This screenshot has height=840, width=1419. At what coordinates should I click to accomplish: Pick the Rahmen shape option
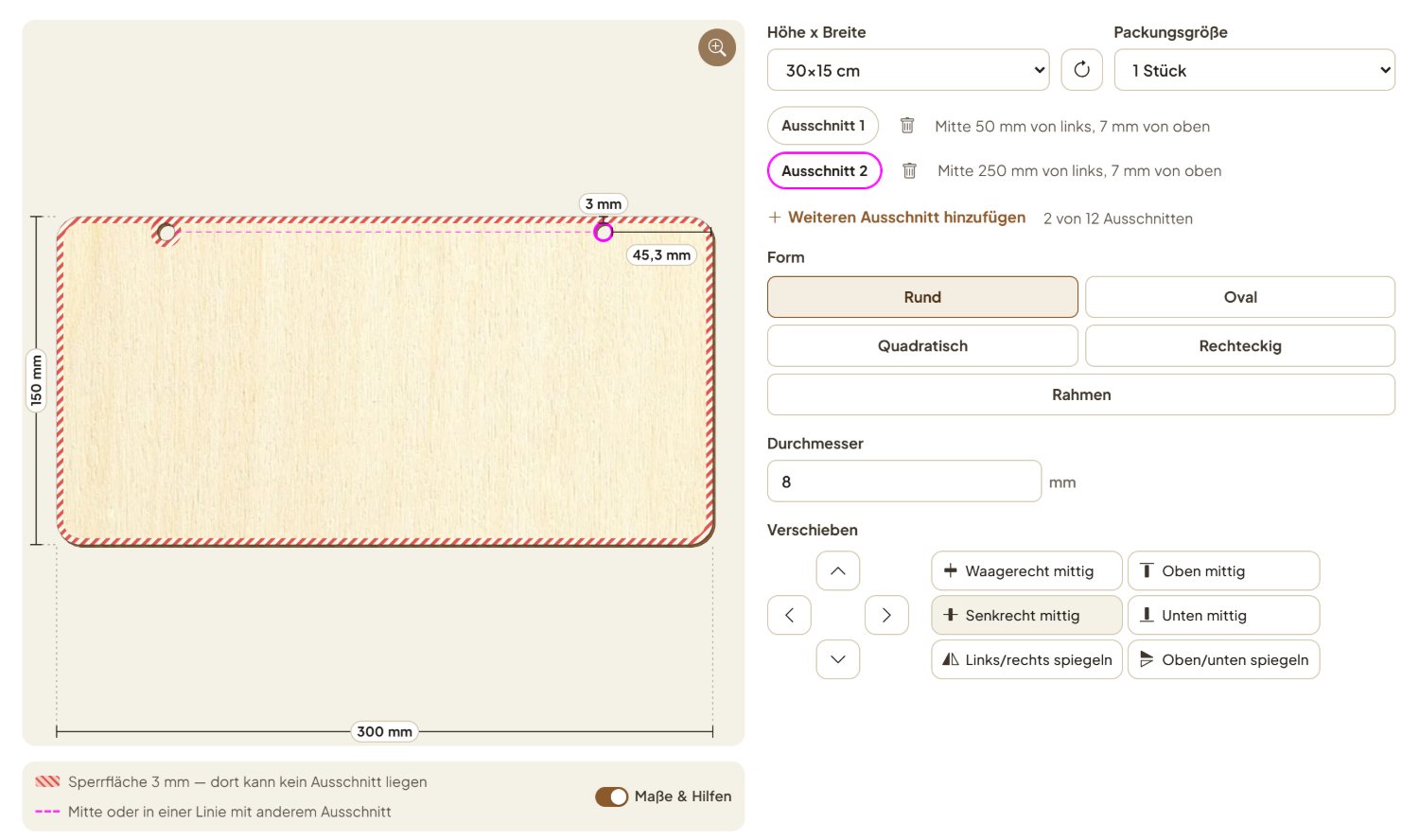click(1081, 394)
